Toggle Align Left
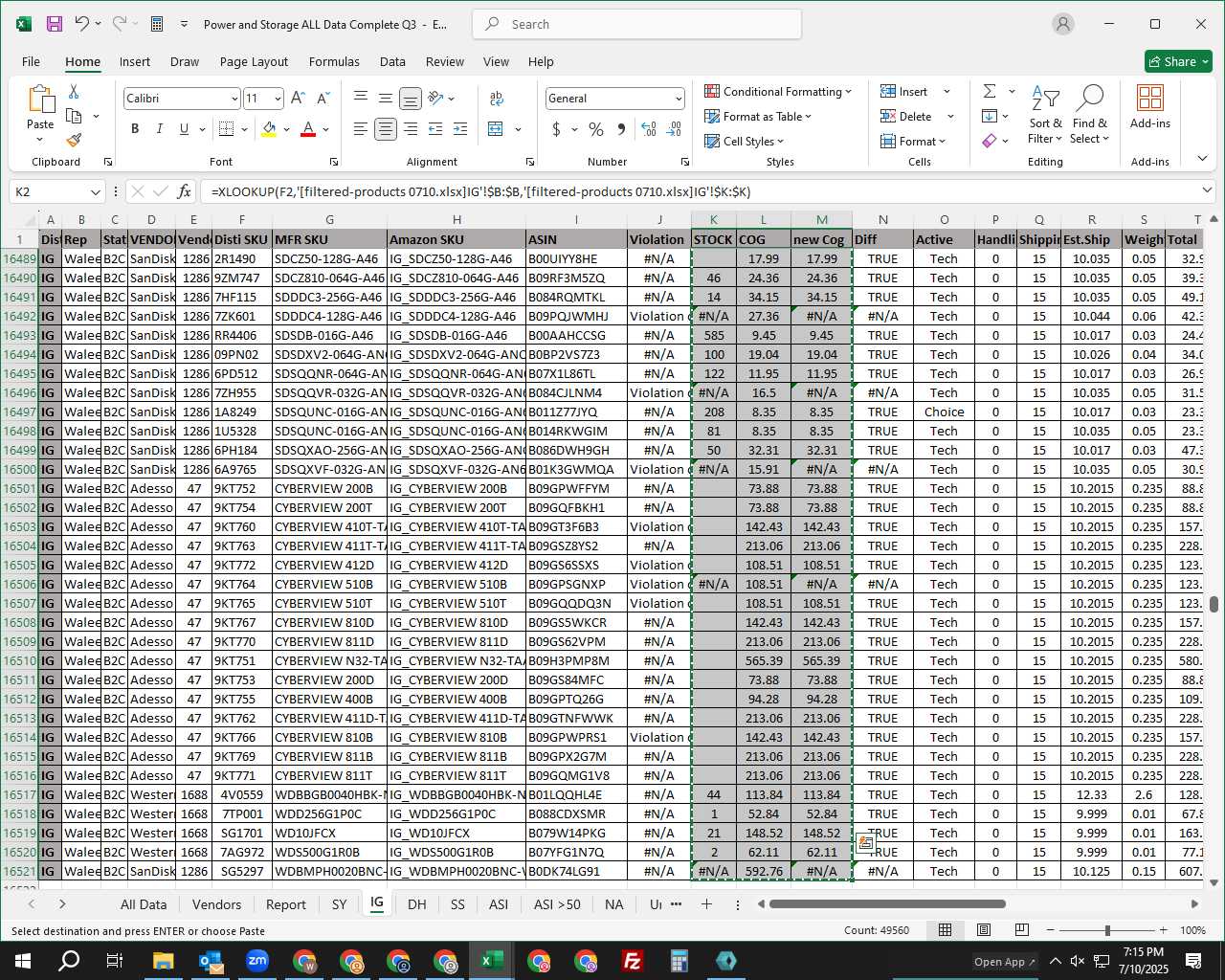 point(360,128)
